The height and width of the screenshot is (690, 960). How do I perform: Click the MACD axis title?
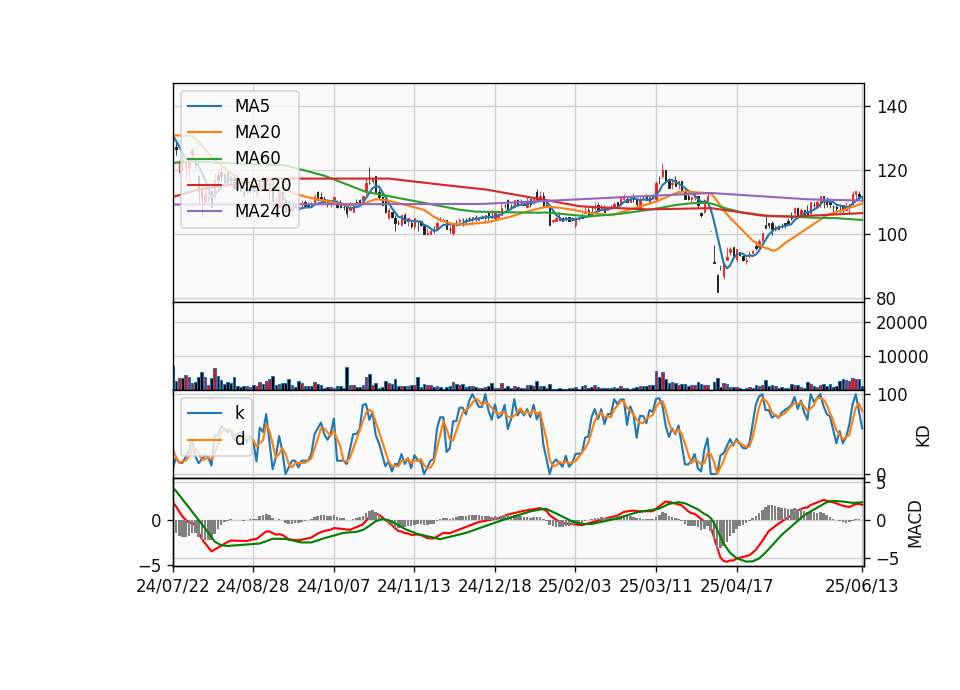point(915,524)
